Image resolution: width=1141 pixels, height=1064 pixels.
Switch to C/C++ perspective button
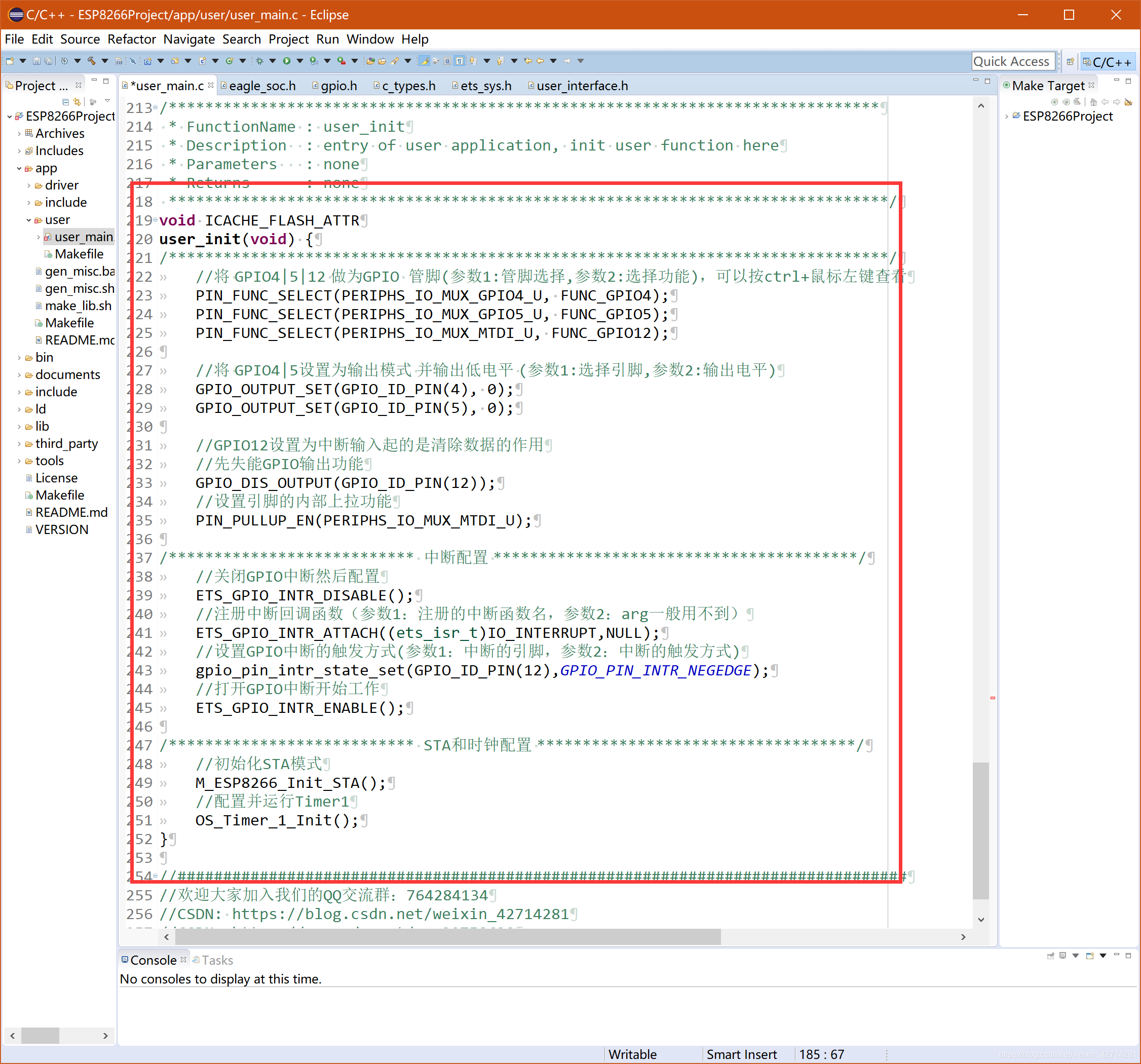[1108, 61]
